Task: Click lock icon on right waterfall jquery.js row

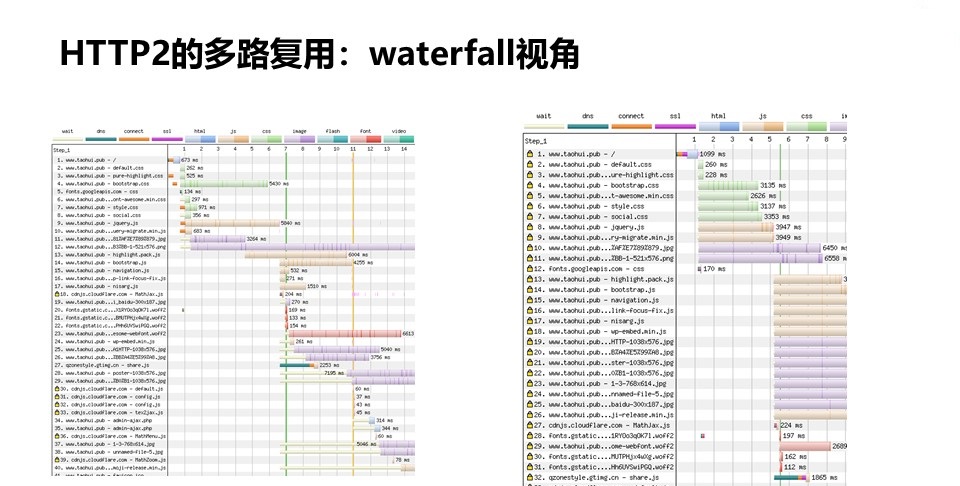Action: click(x=530, y=227)
